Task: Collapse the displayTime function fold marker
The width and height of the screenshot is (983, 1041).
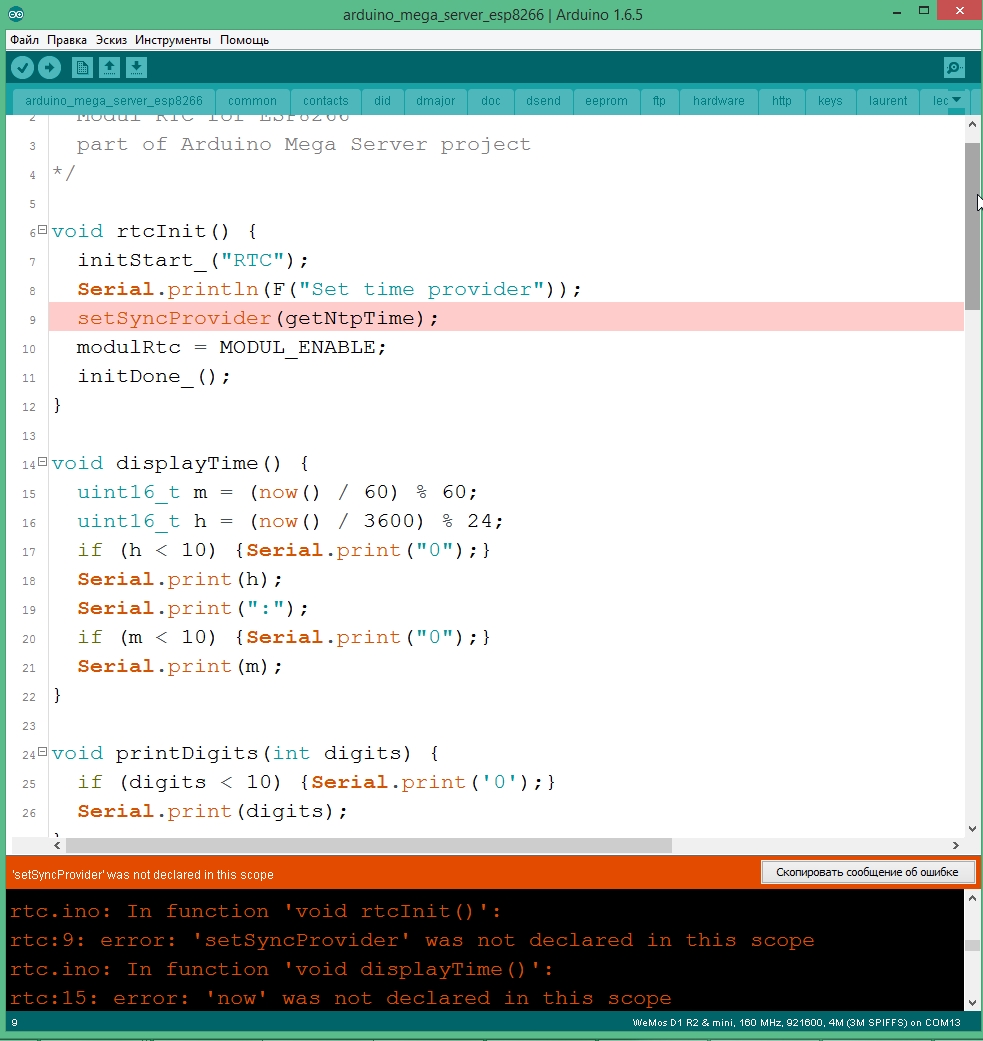Action: coord(42,462)
